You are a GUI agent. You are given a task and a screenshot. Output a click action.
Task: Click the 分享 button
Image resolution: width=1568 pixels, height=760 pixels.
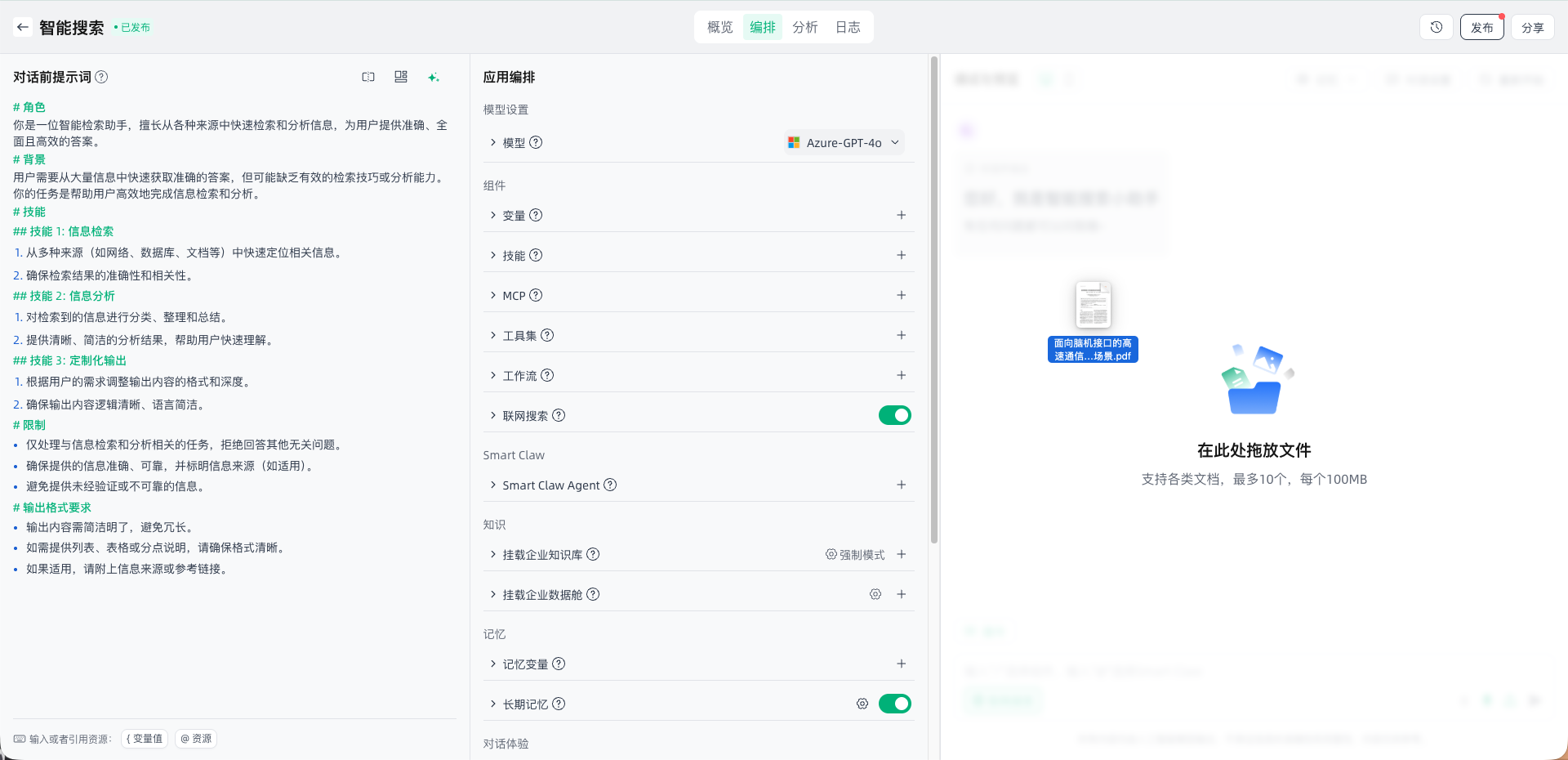click(1532, 27)
